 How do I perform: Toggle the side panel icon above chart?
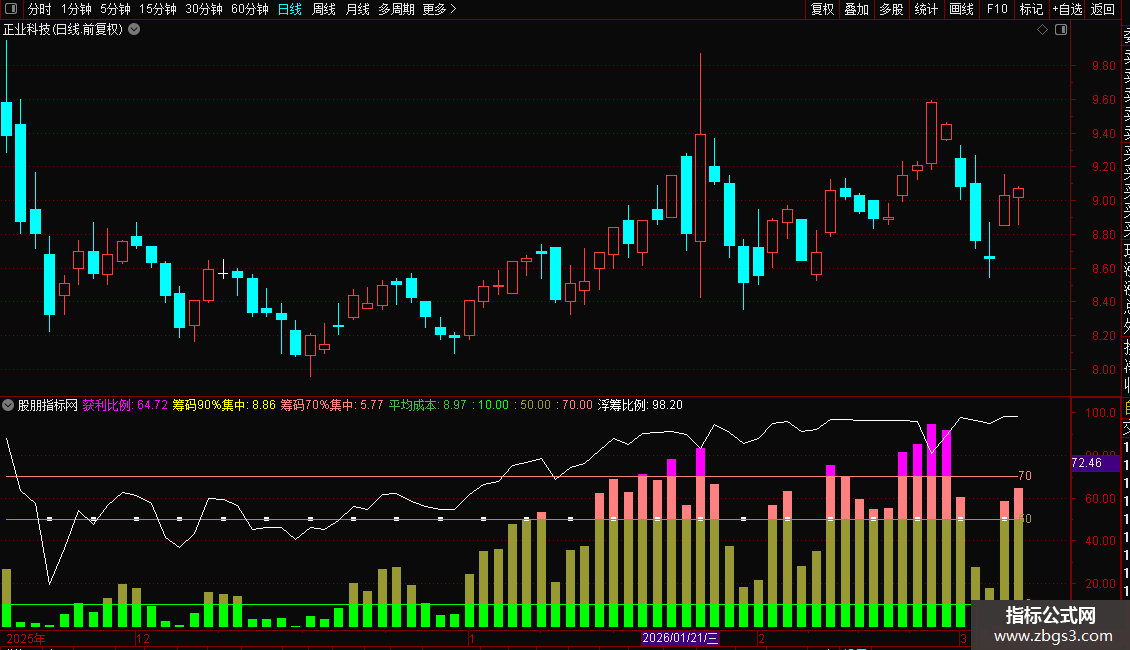coord(1061,30)
